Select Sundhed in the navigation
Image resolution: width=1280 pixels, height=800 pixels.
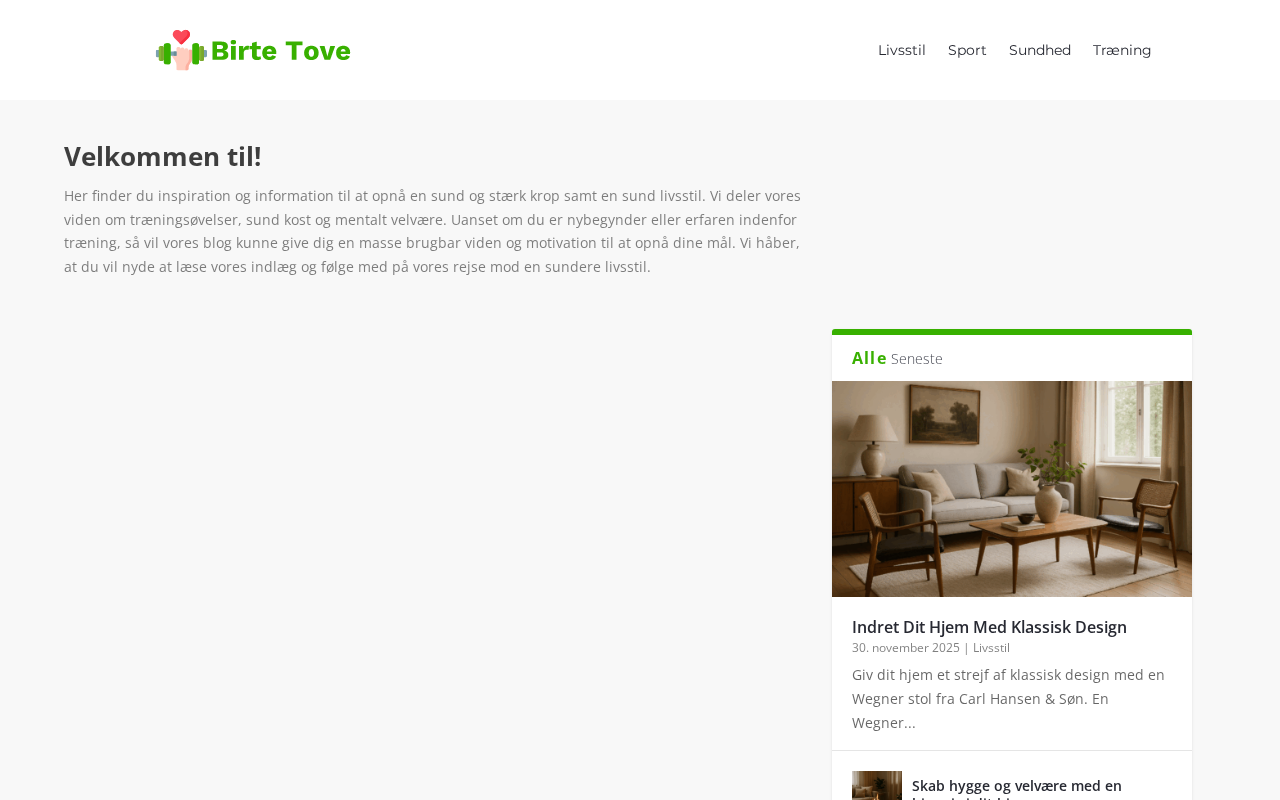[x=1040, y=50]
